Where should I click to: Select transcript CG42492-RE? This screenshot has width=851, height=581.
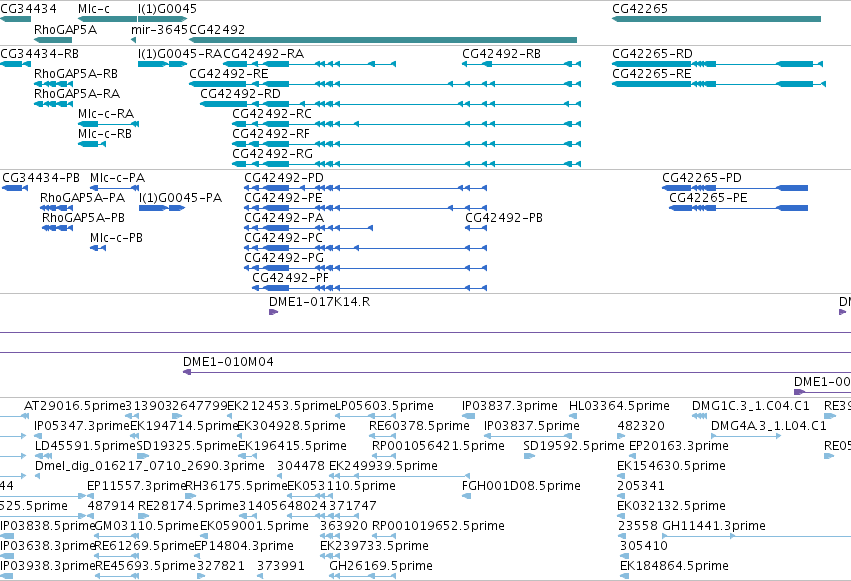click(x=385, y=84)
